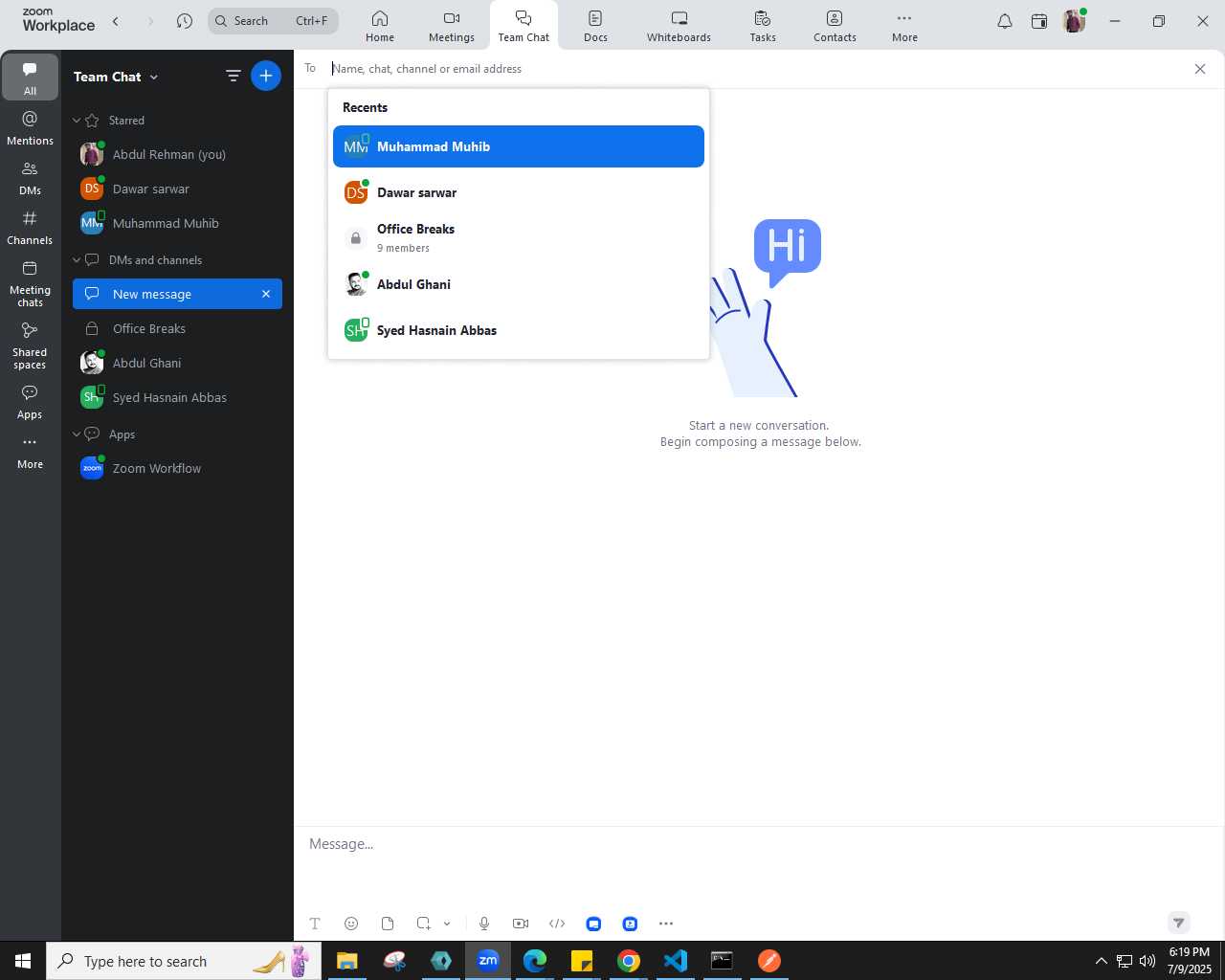Screen dimensions: 1225x980
Task: Select Muhammad Muhib from Recents
Action: [x=519, y=146]
